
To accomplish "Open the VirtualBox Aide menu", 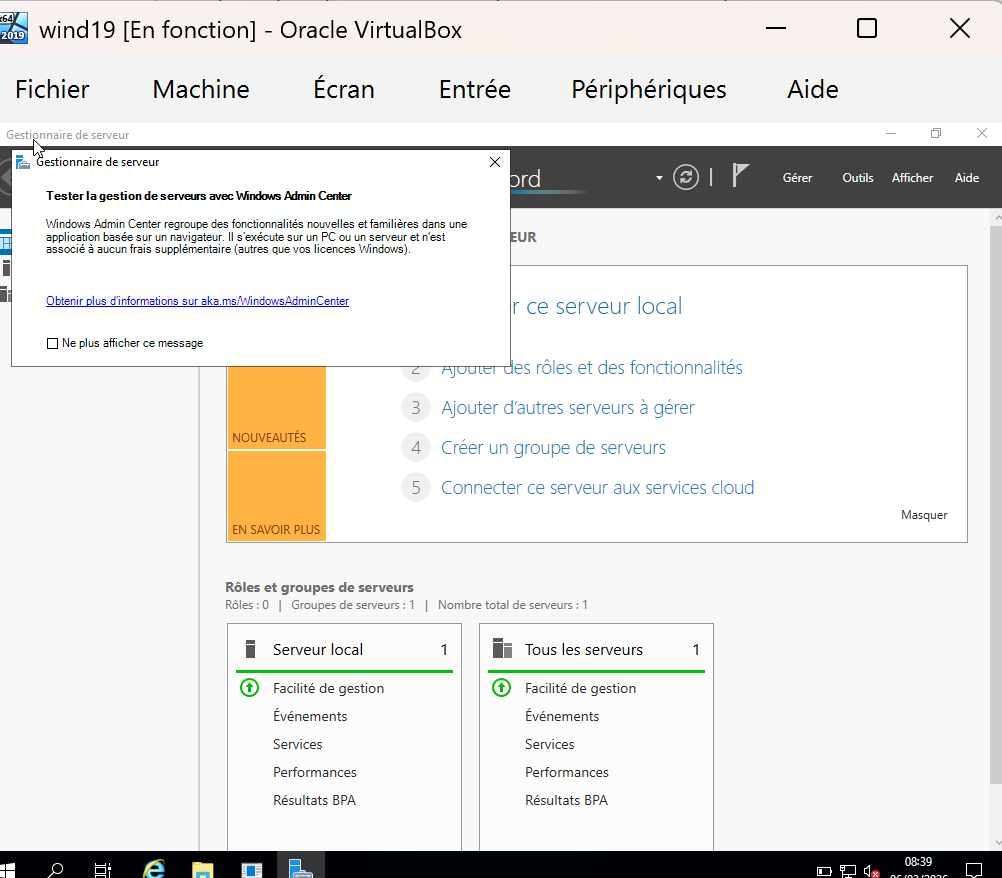I will [812, 89].
